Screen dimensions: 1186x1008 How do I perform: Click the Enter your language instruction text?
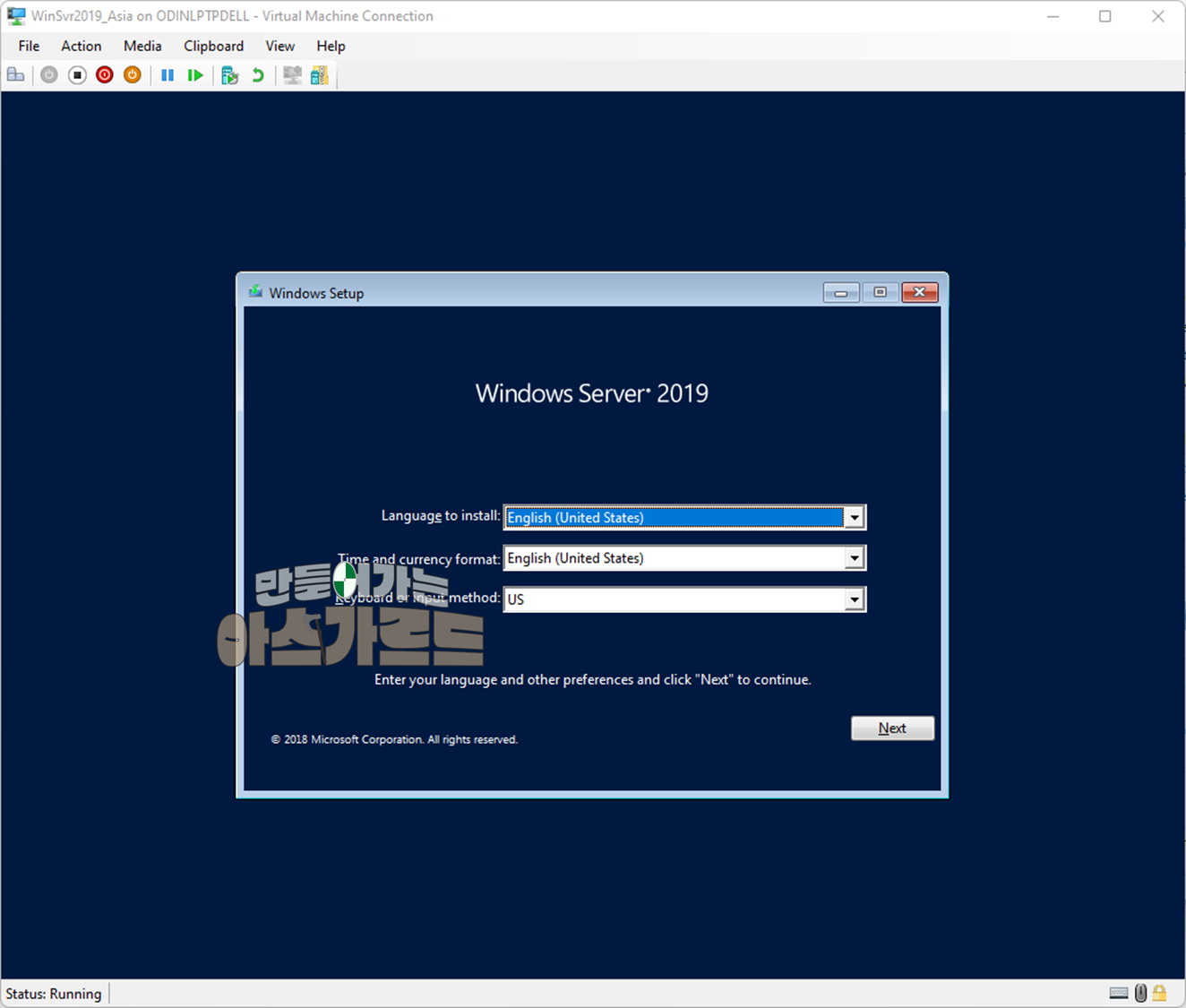click(x=593, y=679)
